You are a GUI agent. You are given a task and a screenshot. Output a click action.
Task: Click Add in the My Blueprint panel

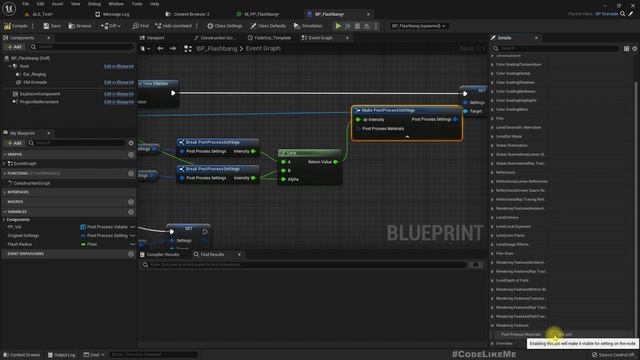click(x=14, y=143)
